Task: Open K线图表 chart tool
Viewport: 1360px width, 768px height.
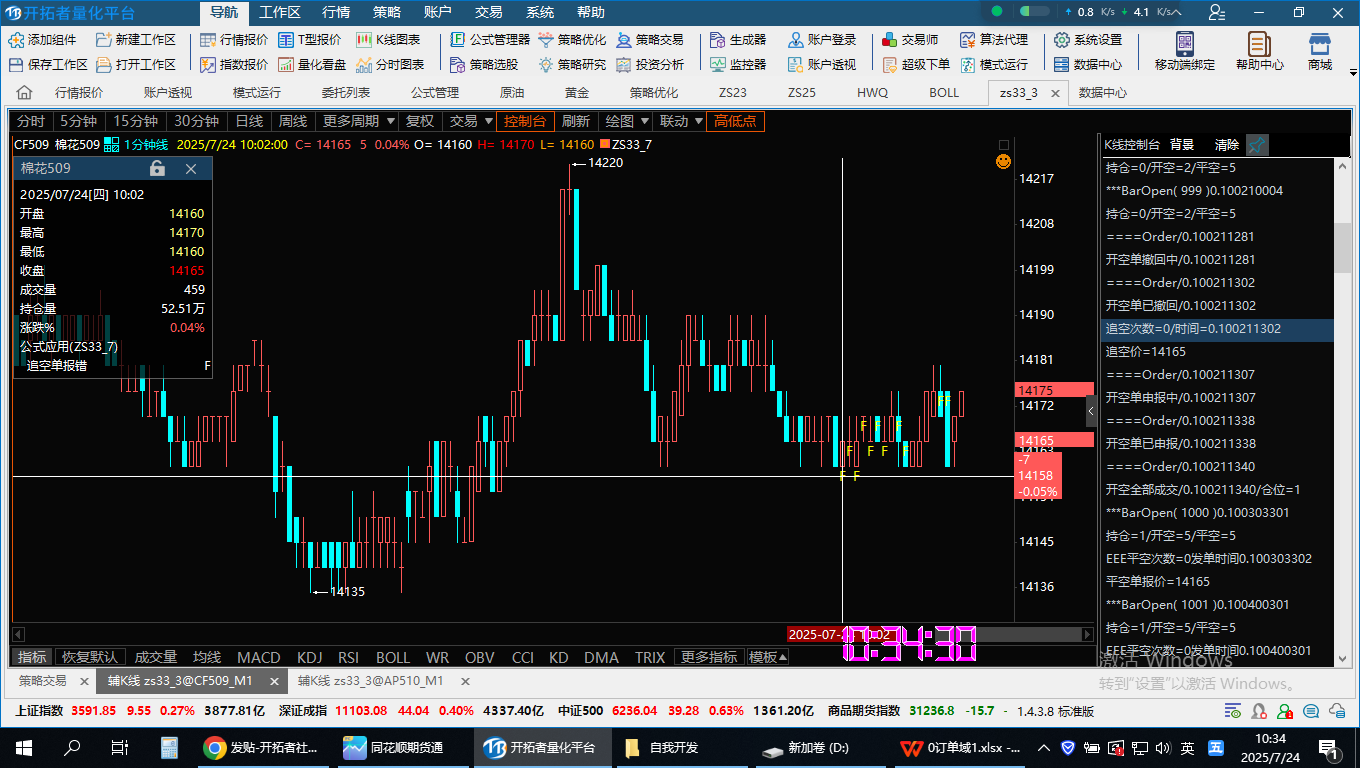Action: pyautogui.click(x=388, y=40)
